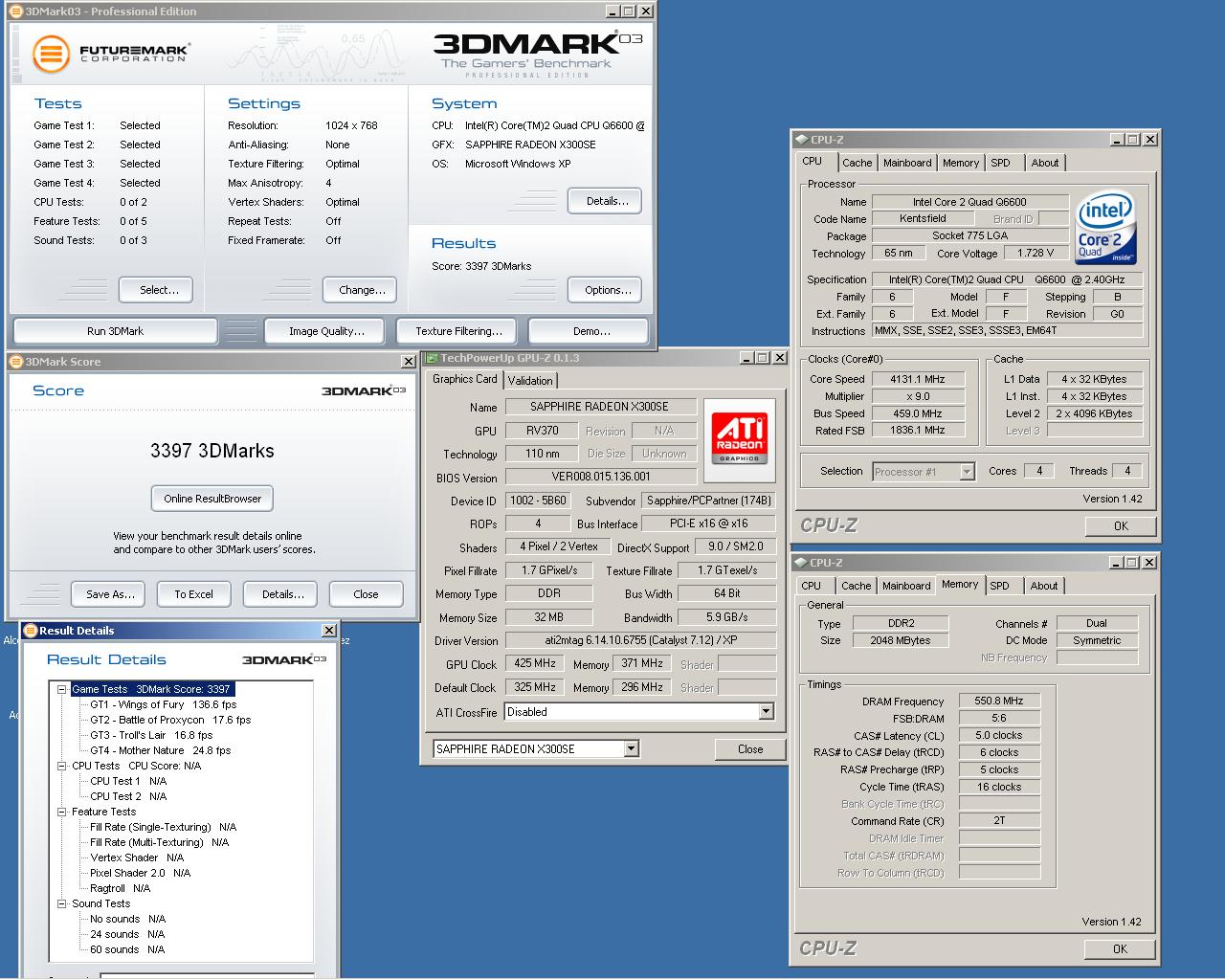Image resolution: width=1225 pixels, height=980 pixels.
Task: Select GT1 - Wings of Fury result row
Action: click(163, 704)
